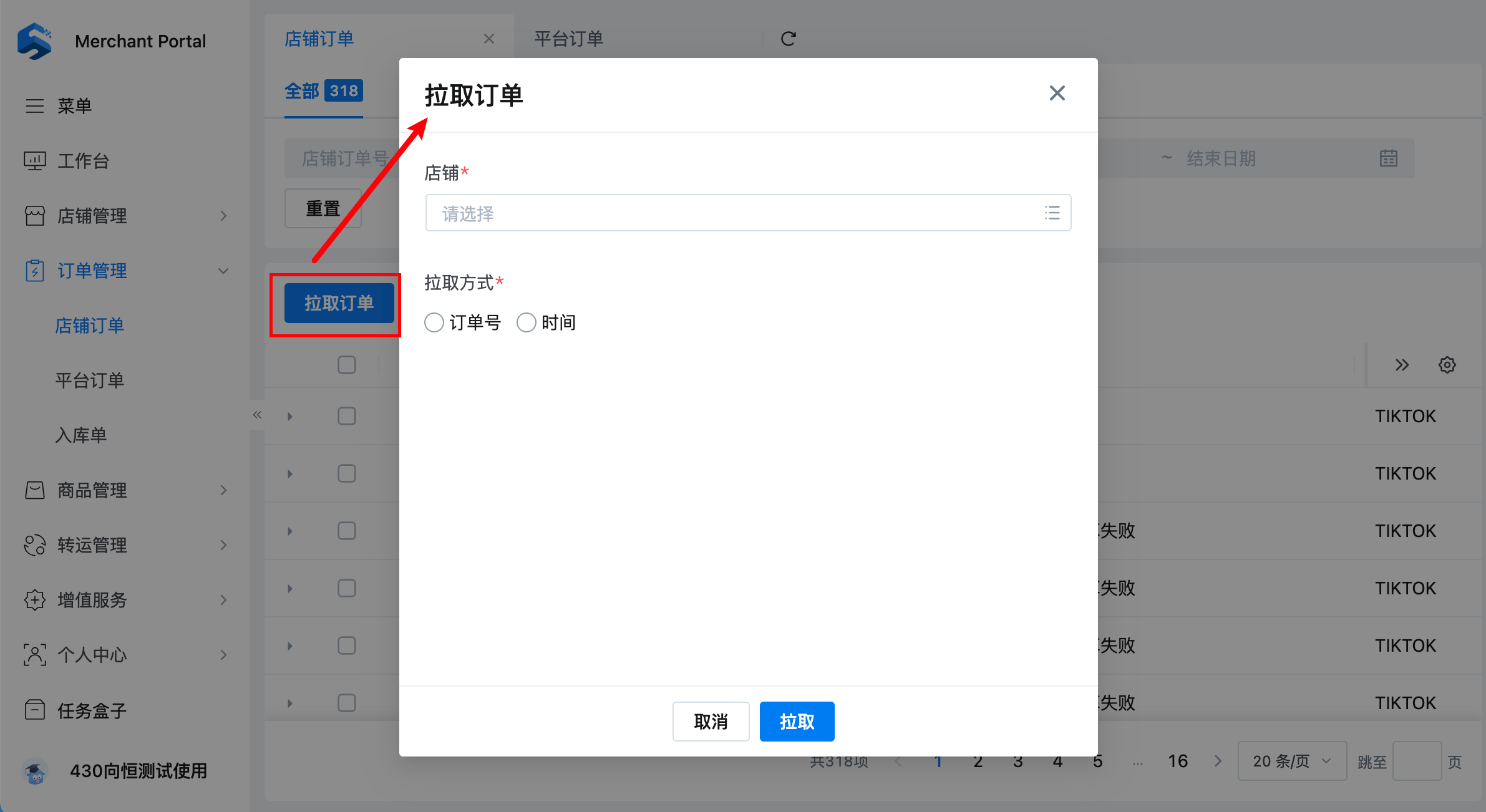Click the double-arrow expand icon in table header
The image size is (1486, 812).
(x=1402, y=365)
